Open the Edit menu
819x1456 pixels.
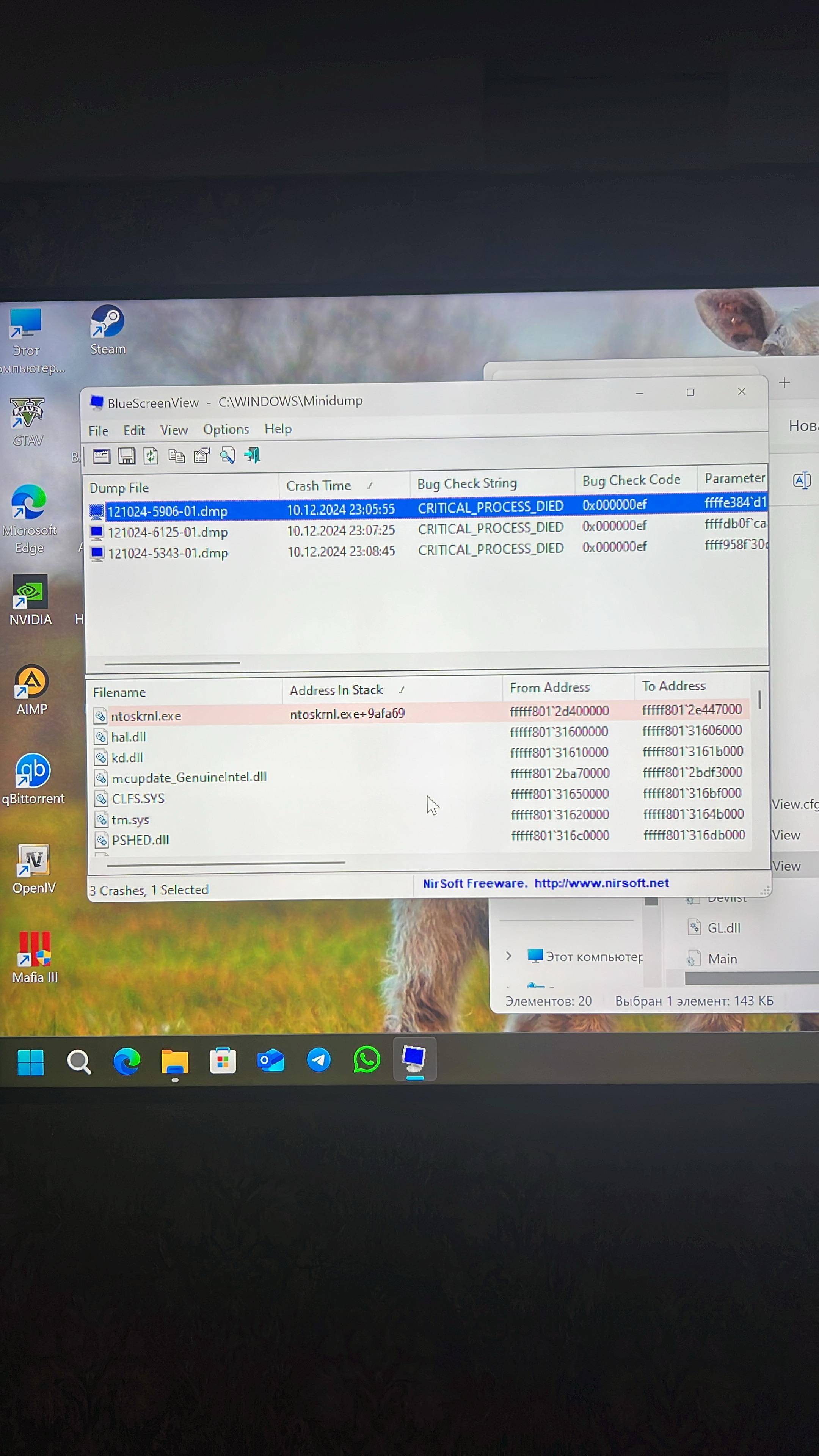[x=134, y=430]
